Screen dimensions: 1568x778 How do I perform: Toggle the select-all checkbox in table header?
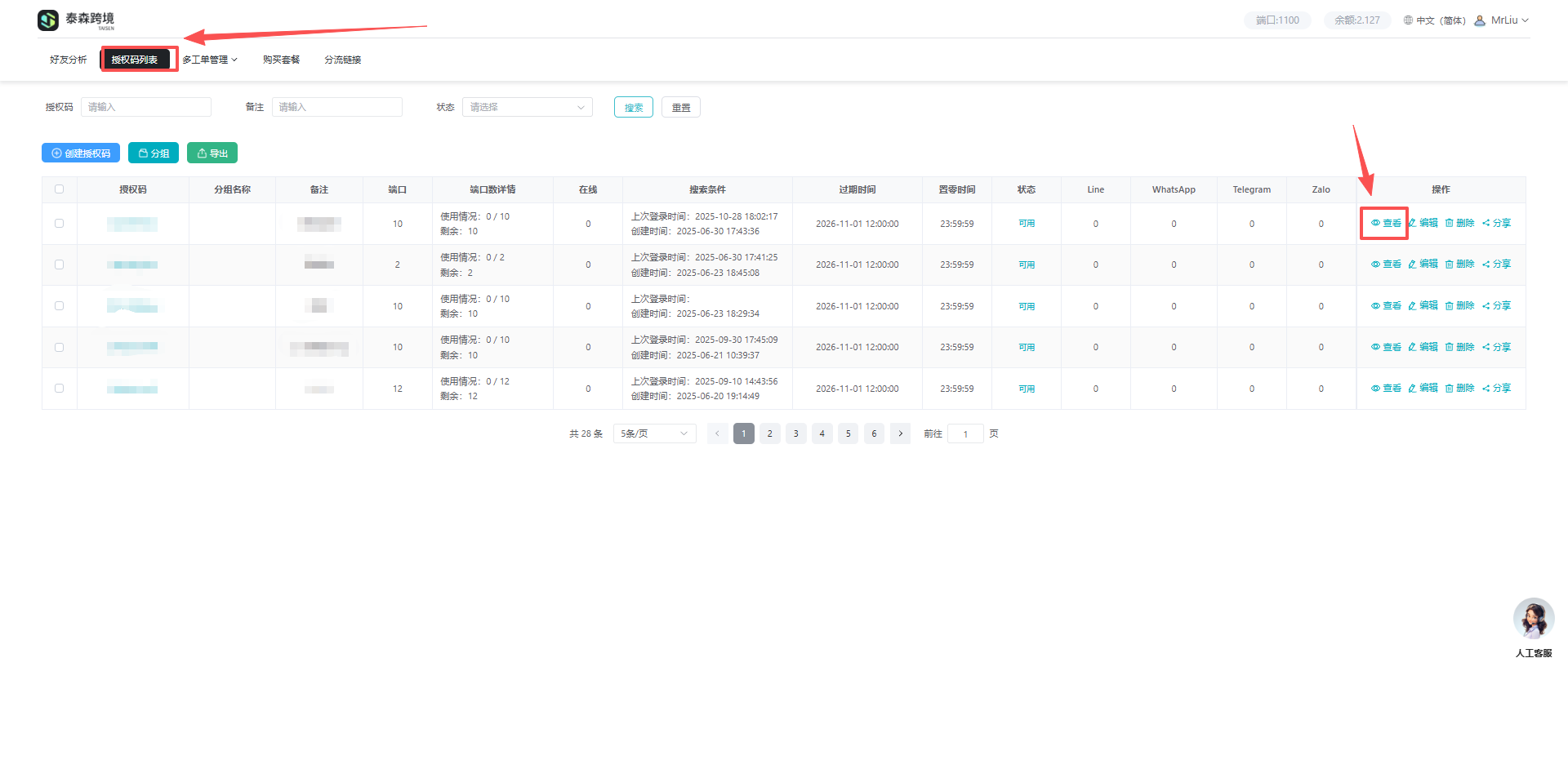[x=59, y=189]
